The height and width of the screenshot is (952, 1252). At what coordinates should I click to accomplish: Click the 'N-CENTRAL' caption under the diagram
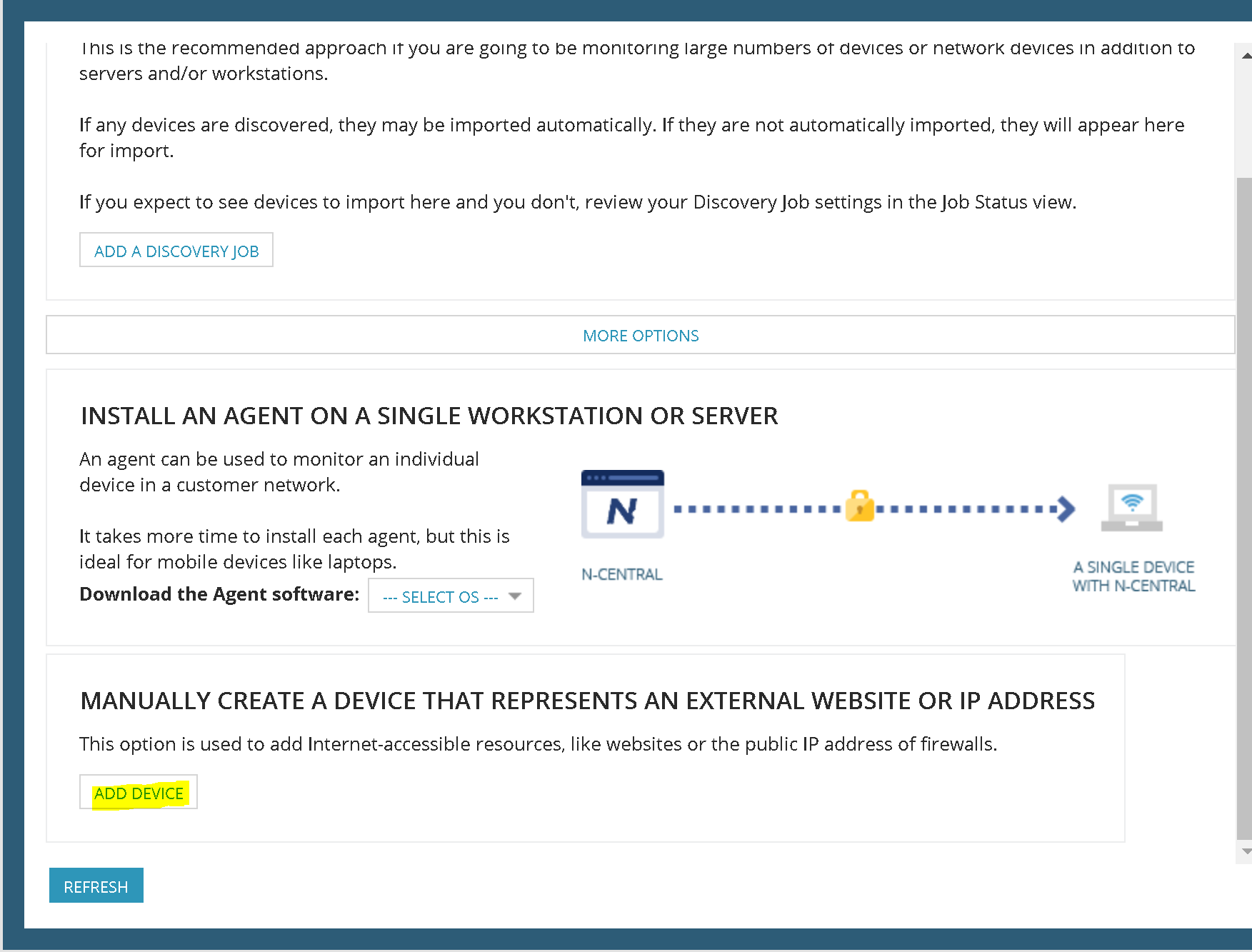[x=622, y=574]
